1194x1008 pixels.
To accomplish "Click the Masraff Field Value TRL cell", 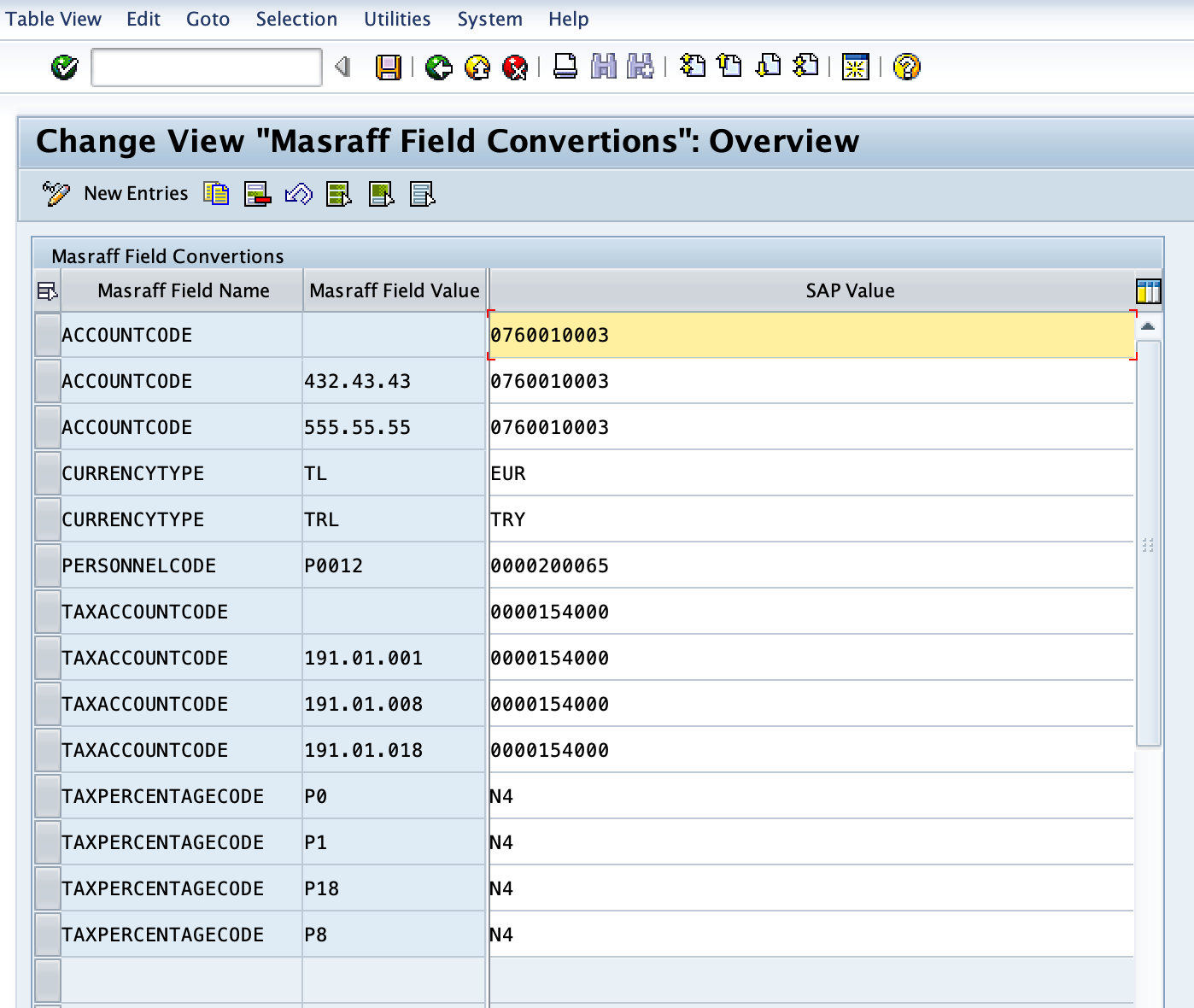I will [394, 519].
